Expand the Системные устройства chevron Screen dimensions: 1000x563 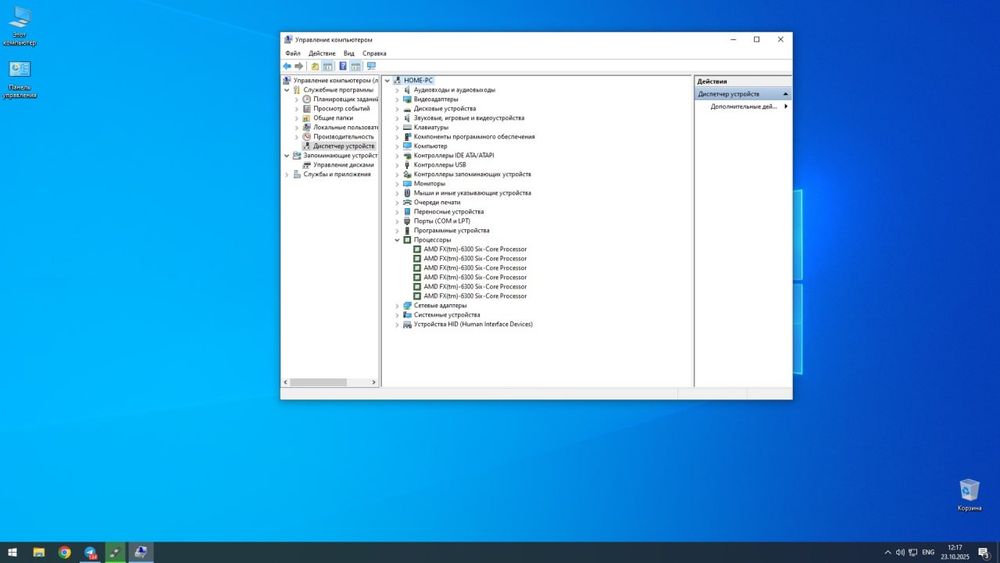coord(397,315)
